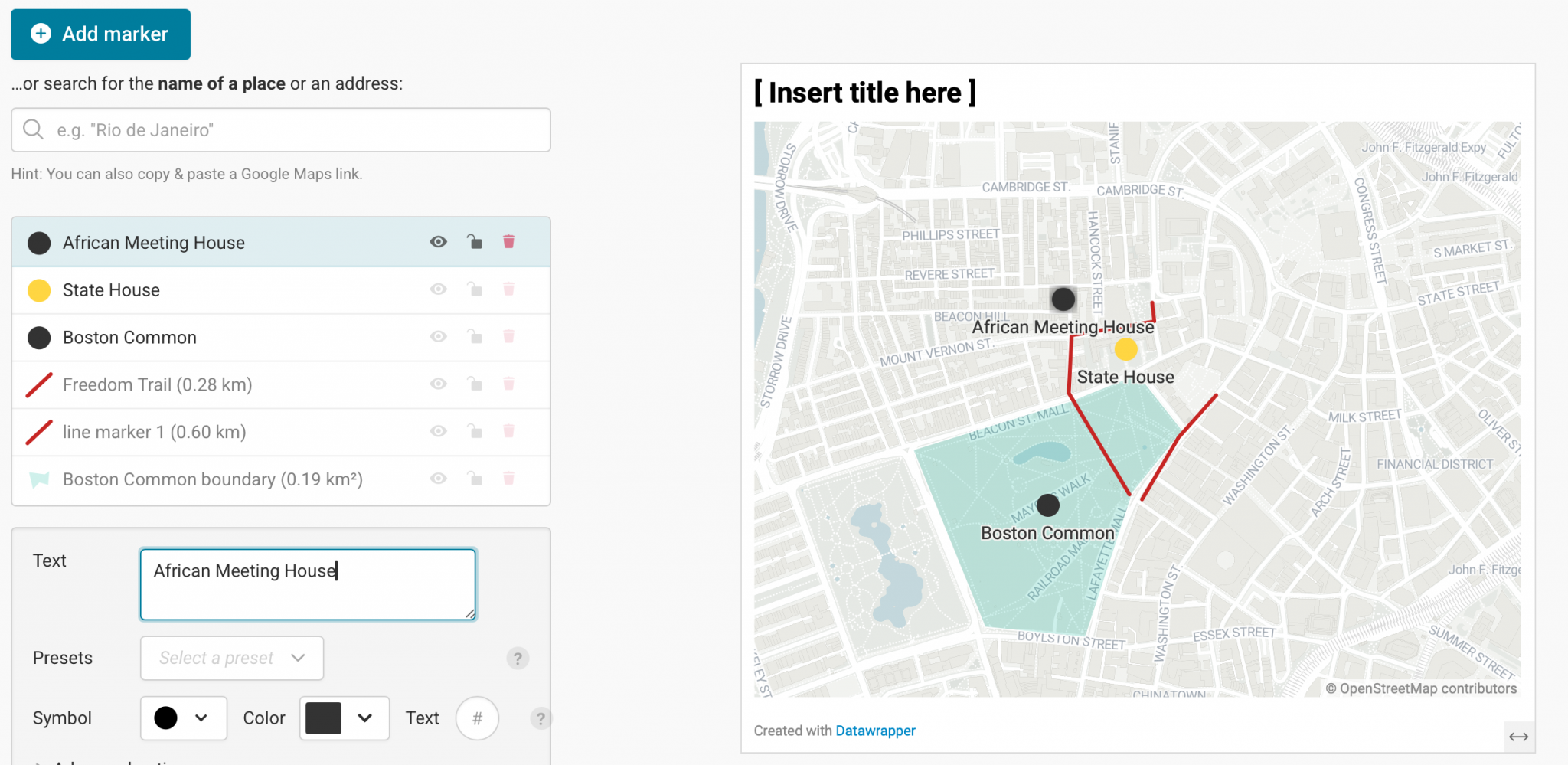Click the Add marker button
Screen dimensions: 1568x765
[x=100, y=34]
